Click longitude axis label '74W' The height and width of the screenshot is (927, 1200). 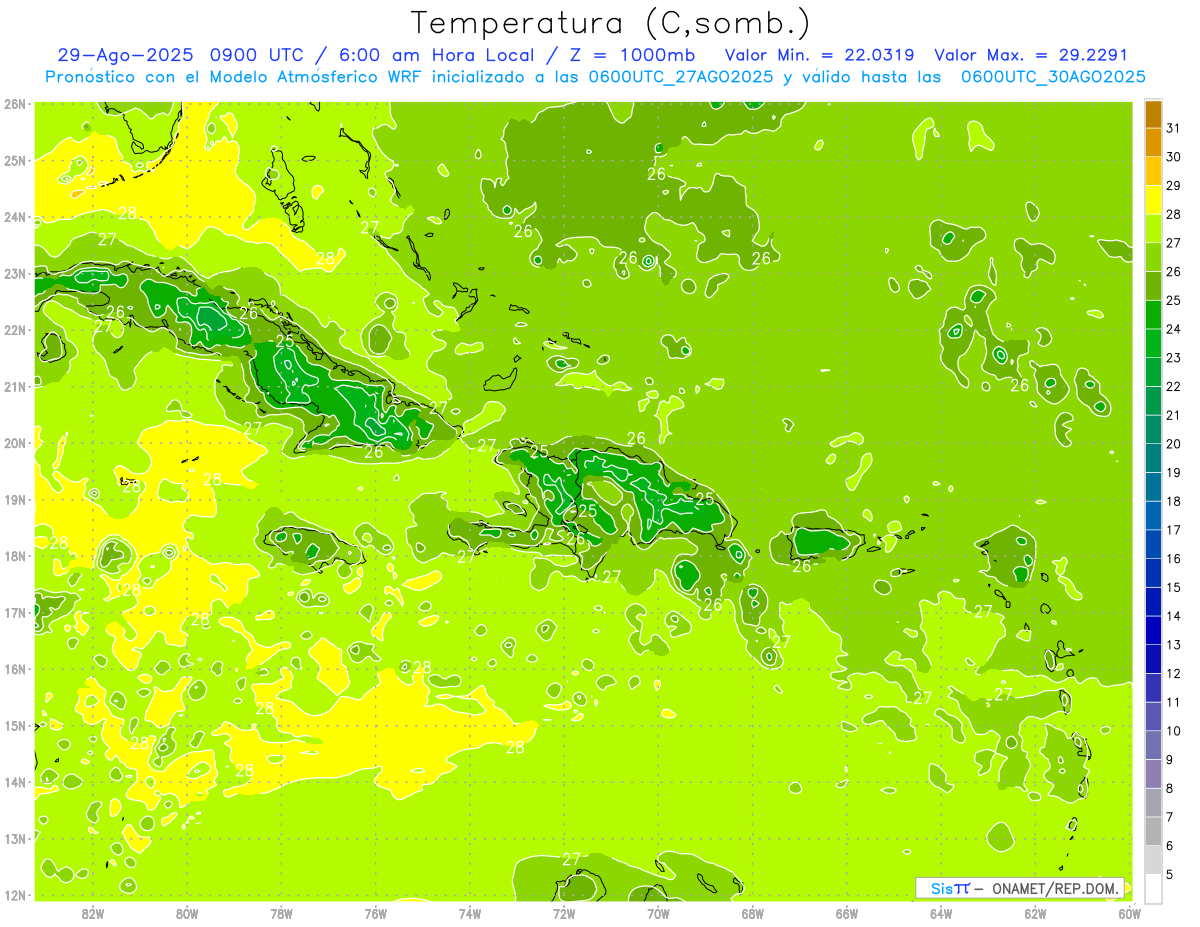(470, 912)
